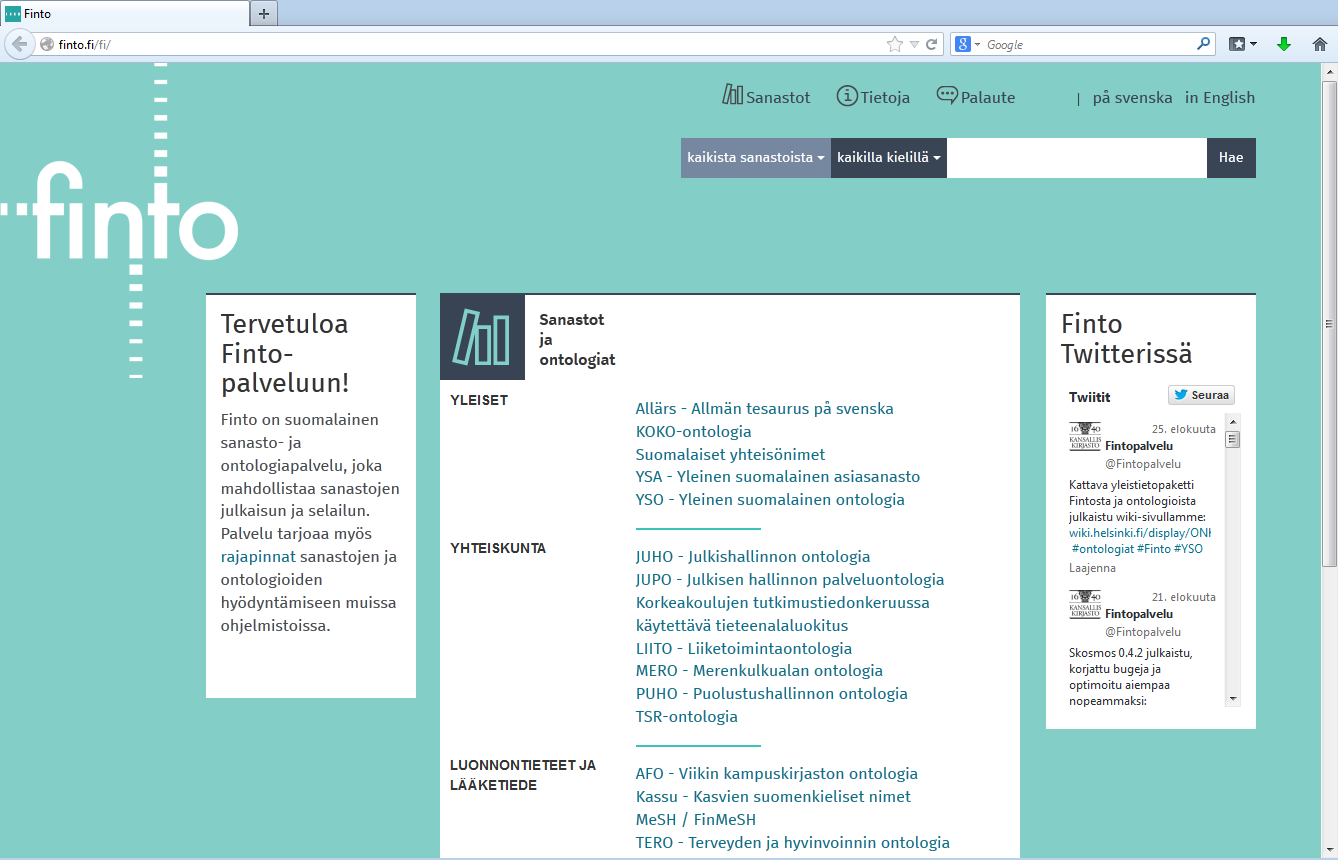1338x860 pixels.
Task: Click the Twitter feed scrollbar thumb
Action: [x=1233, y=439]
